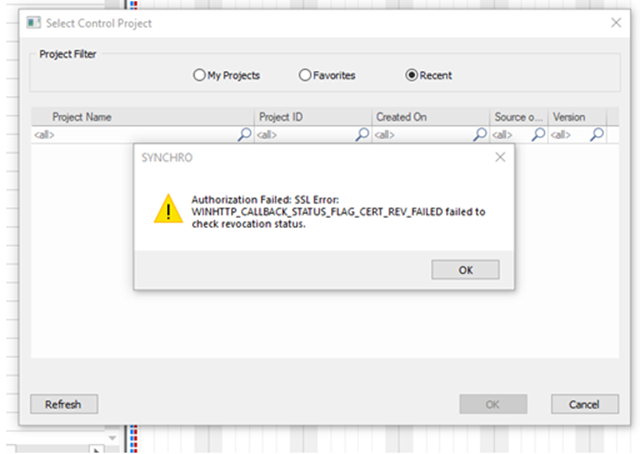Click the Project Name filter input field

point(135,135)
